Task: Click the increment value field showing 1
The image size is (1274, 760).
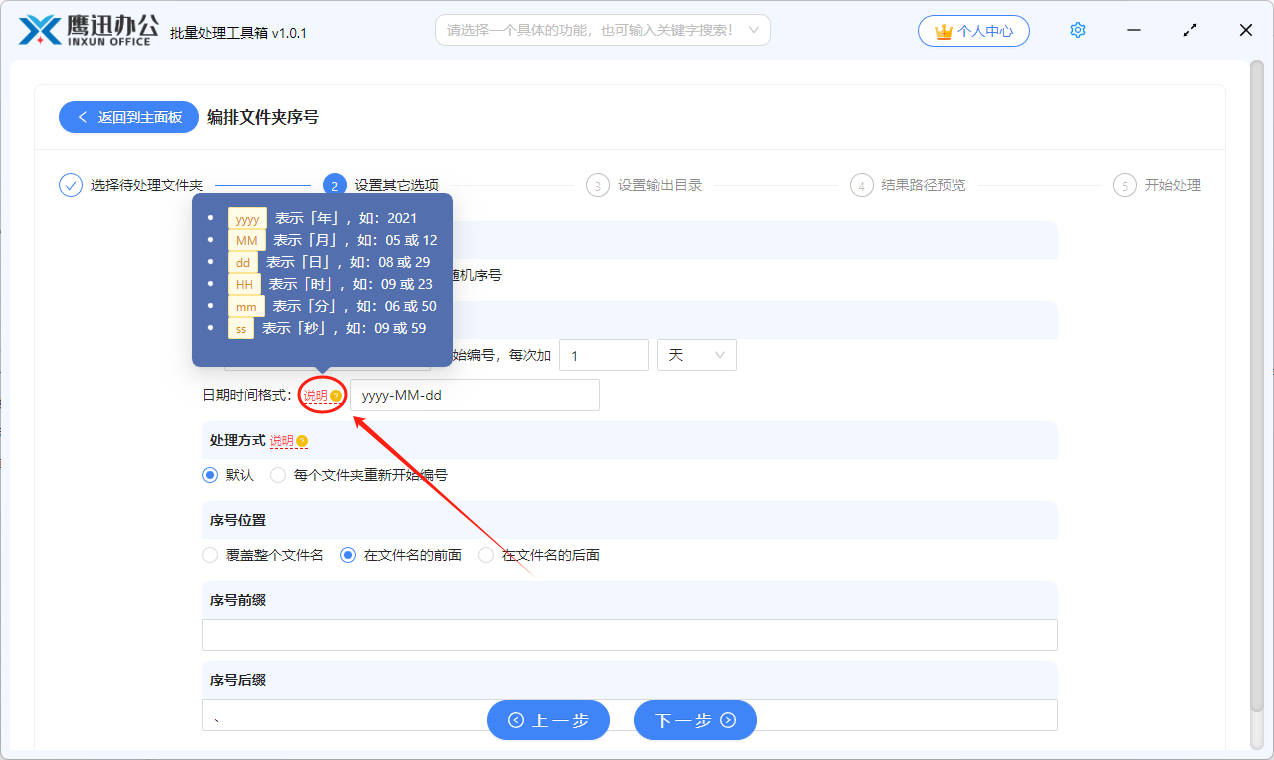Action: [604, 355]
